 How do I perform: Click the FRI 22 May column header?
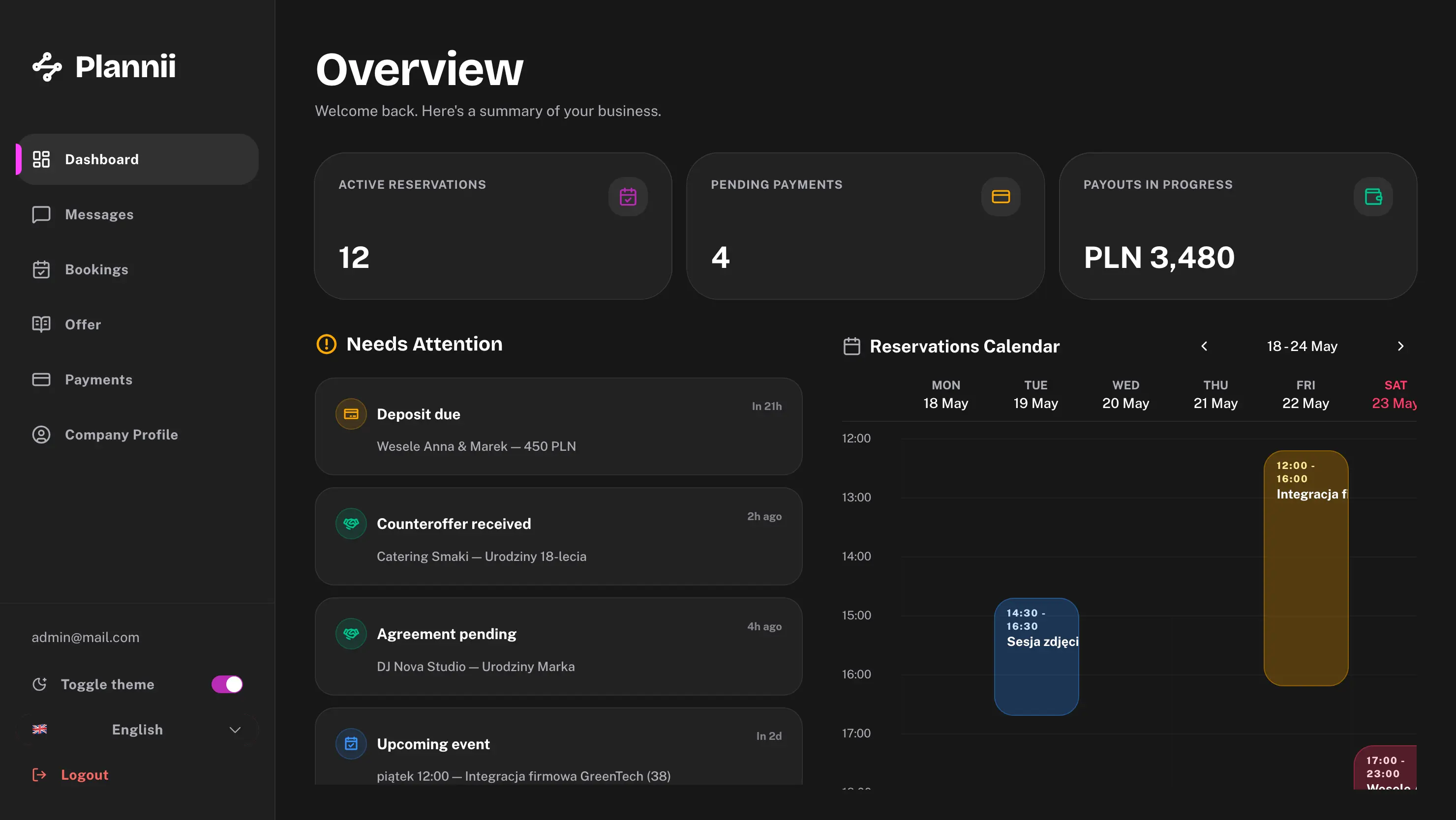[x=1305, y=394]
